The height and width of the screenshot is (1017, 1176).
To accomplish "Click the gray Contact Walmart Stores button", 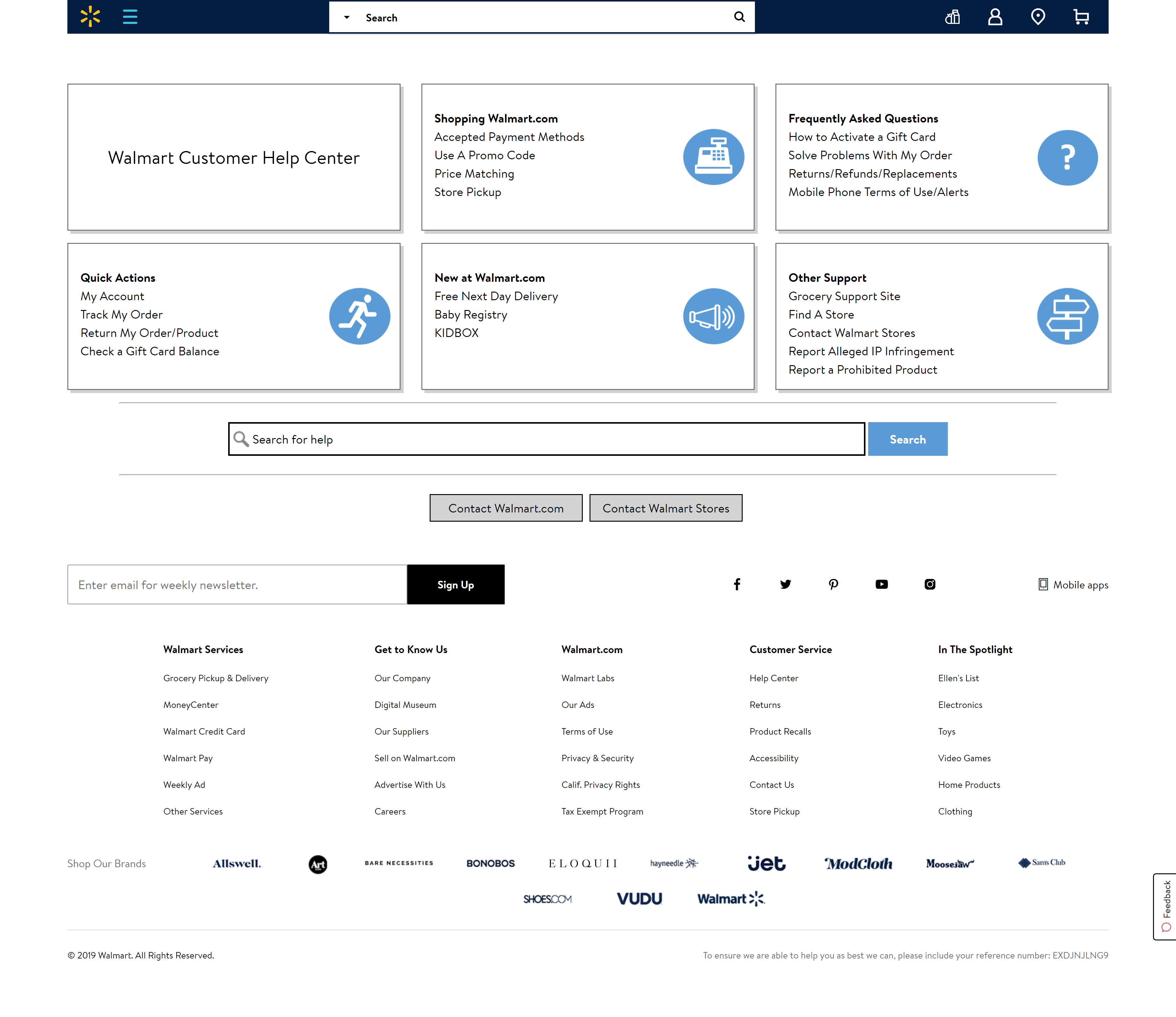I will (666, 508).
